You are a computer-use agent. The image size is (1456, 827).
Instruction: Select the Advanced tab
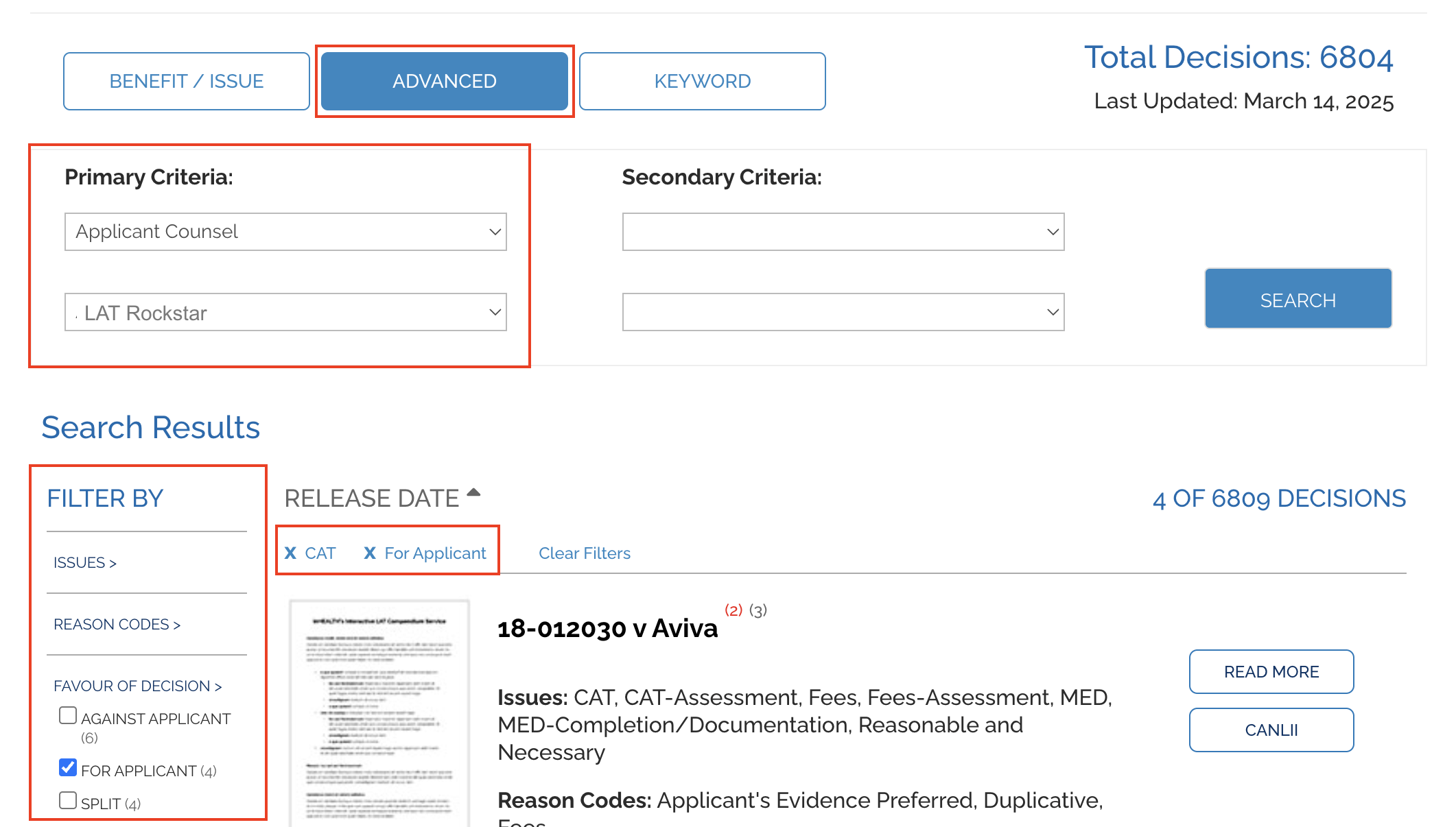coord(445,81)
